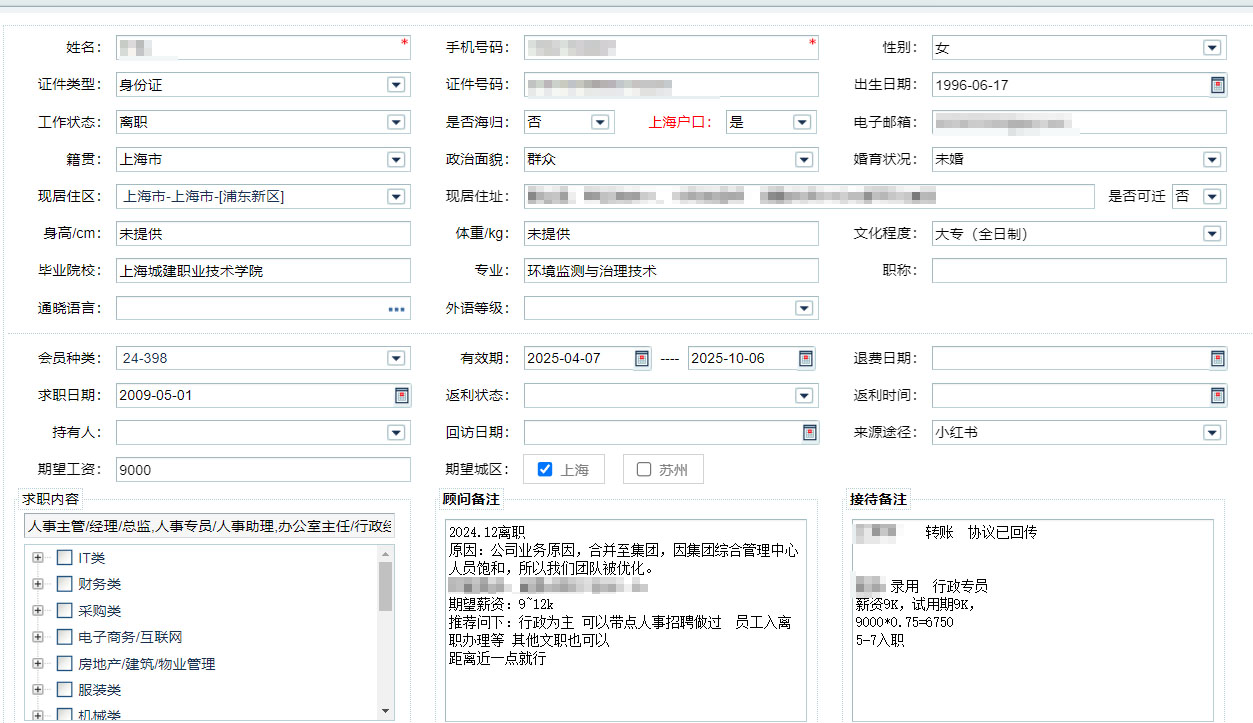Open the 籍贯 dropdown showing 上海市
This screenshot has height=723, width=1253.
[x=397, y=159]
